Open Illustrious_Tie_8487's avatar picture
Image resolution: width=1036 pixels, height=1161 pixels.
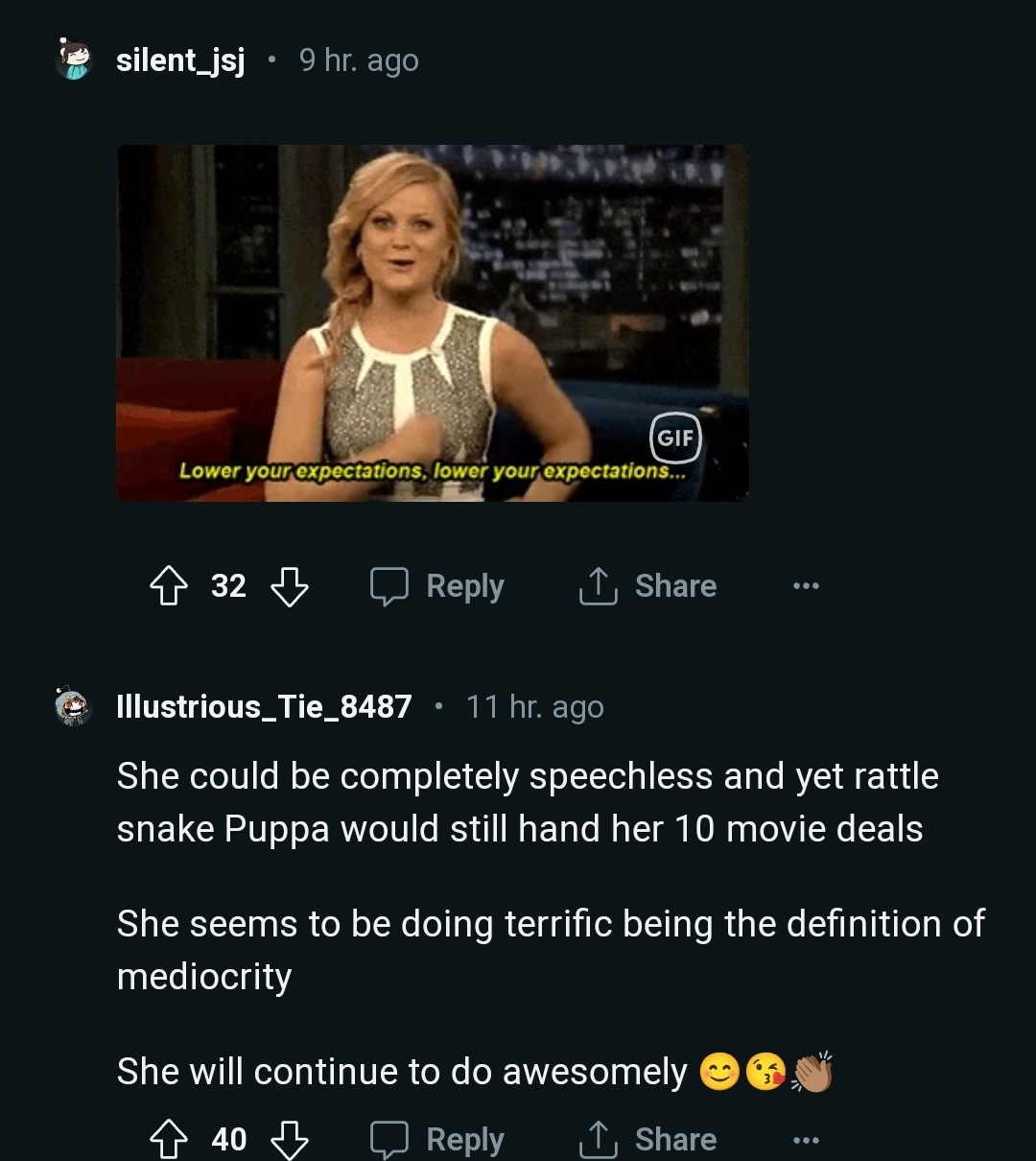point(74,707)
